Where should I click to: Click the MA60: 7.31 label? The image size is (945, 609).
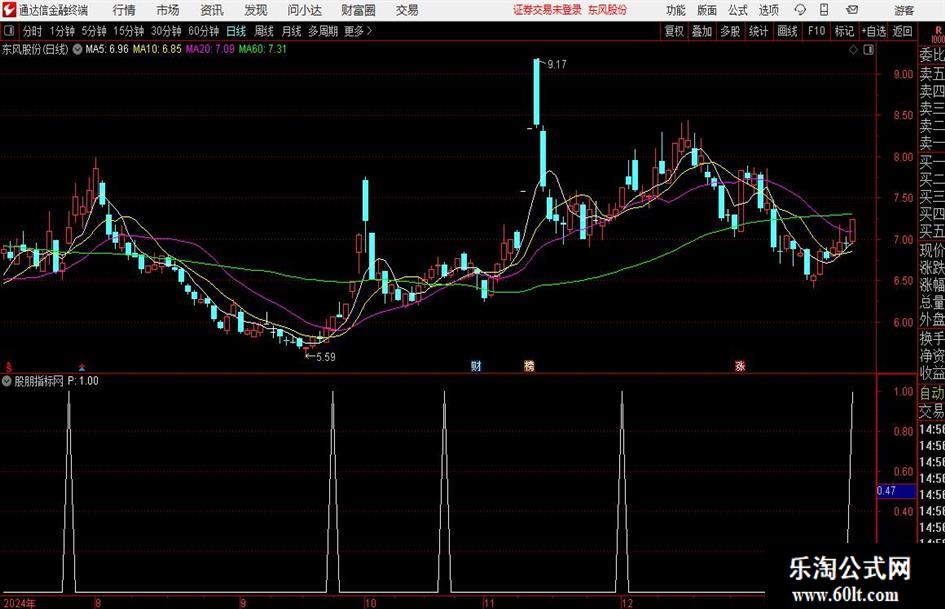click(x=262, y=49)
